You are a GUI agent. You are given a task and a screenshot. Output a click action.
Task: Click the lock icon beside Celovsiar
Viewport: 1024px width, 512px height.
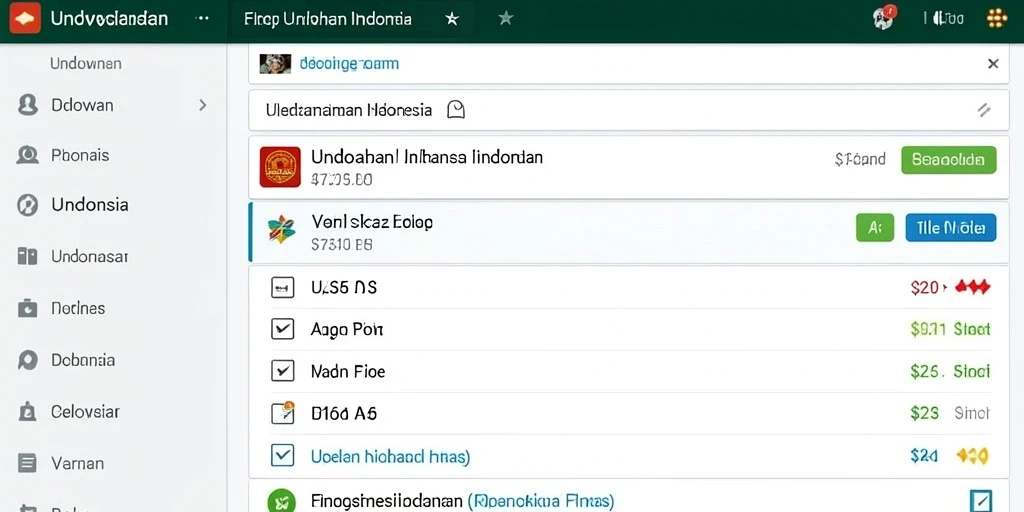[x=27, y=411]
